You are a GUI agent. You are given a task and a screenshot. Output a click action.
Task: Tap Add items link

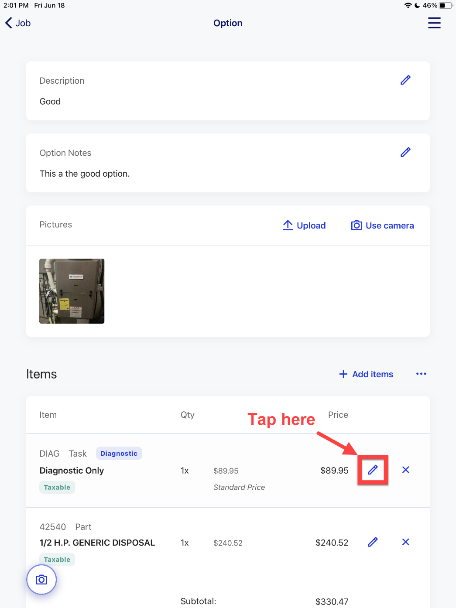coord(366,374)
